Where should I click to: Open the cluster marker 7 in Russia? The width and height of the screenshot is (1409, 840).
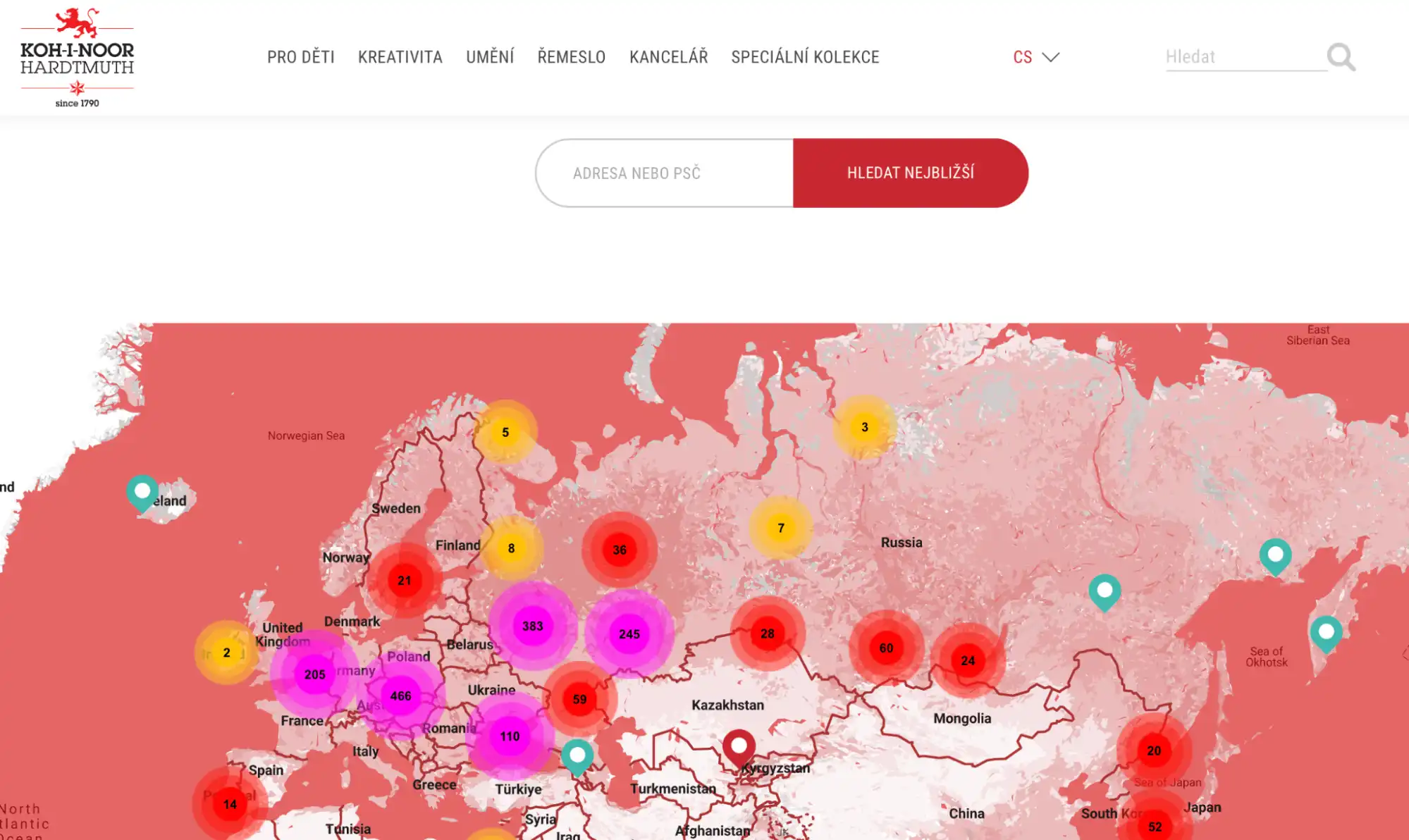(x=781, y=528)
